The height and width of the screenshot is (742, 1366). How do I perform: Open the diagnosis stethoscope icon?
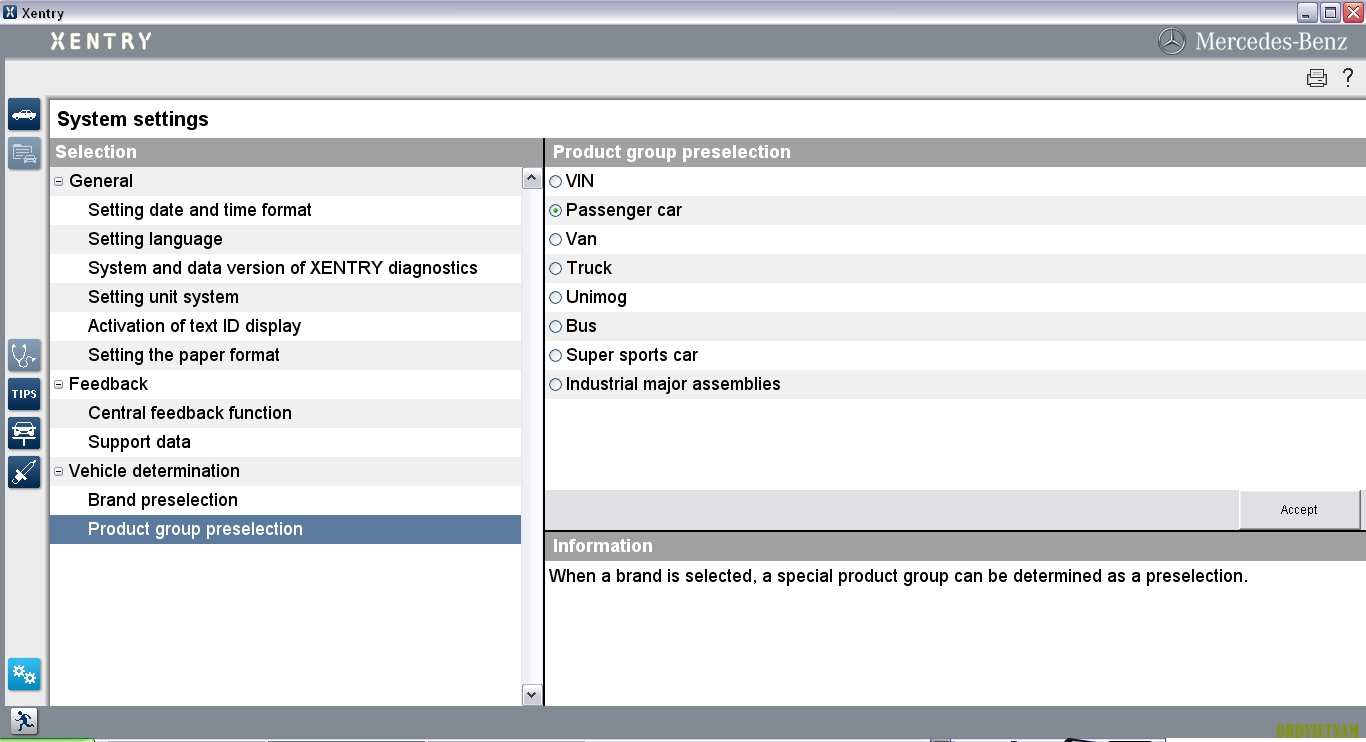tap(24, 355)
